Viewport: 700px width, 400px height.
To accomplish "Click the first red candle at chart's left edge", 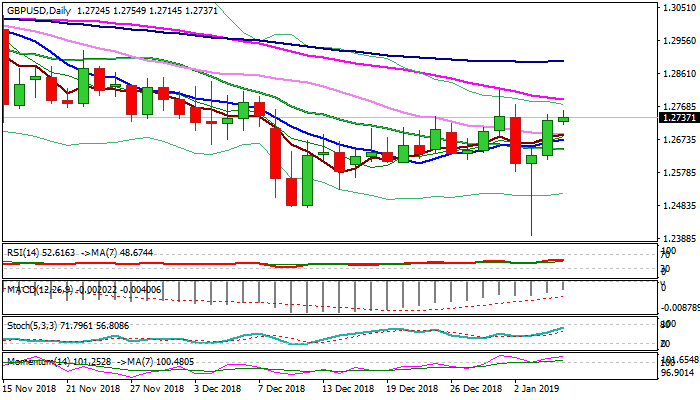I will 6,66.
